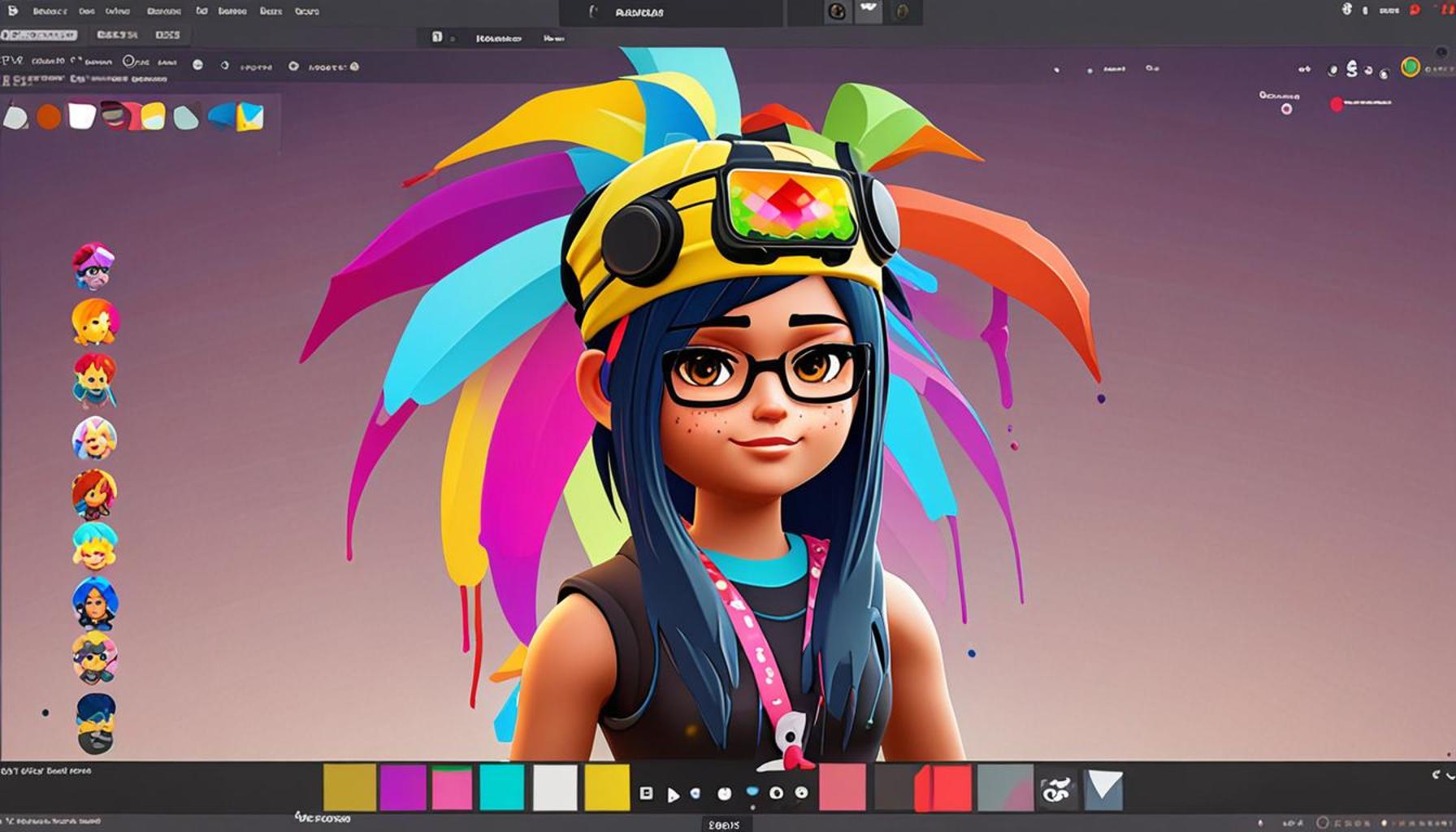Click the highlighted tab at the far left of the second row

click(39, 35)
